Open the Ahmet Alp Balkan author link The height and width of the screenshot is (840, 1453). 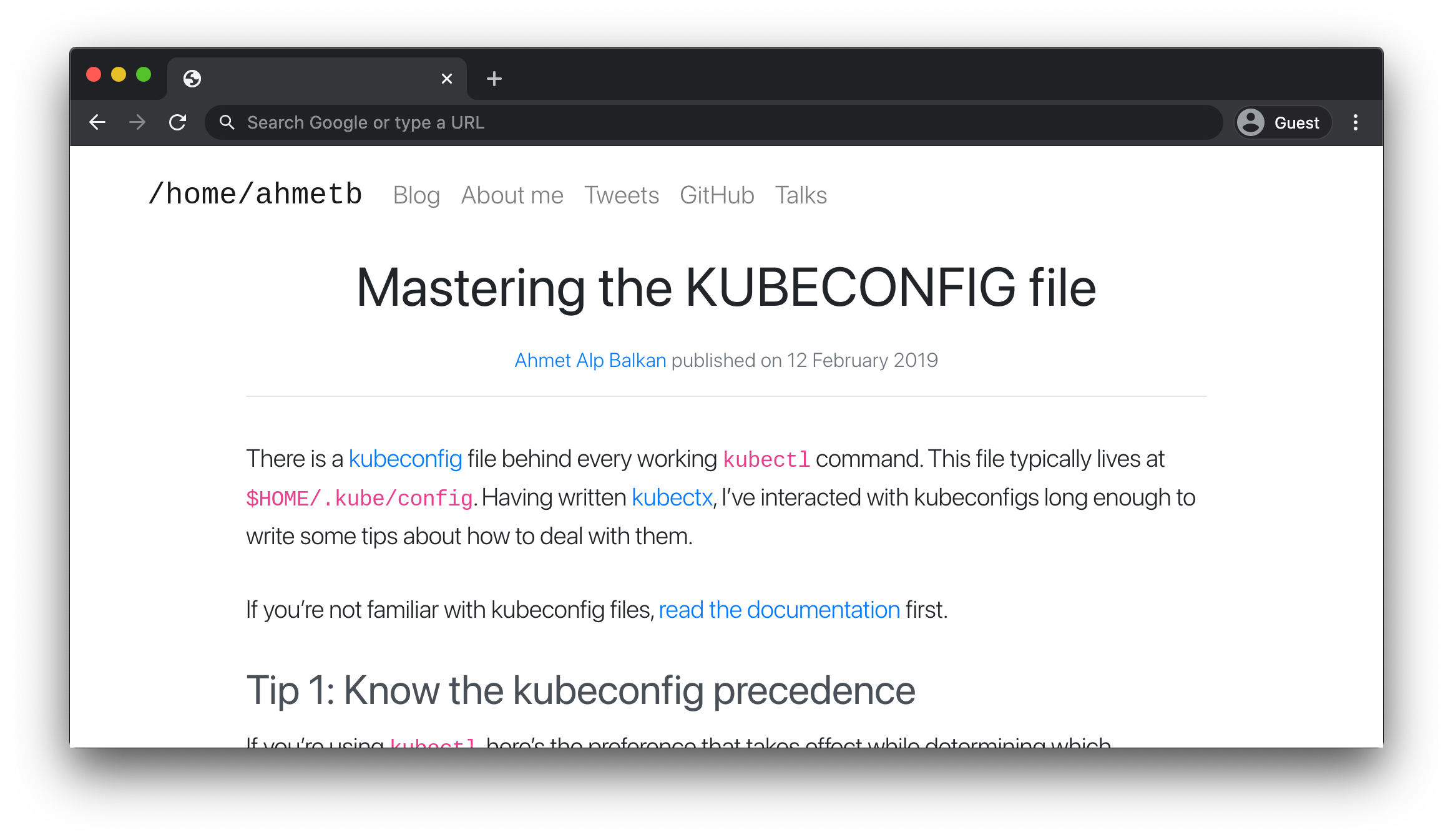(590, 361)
